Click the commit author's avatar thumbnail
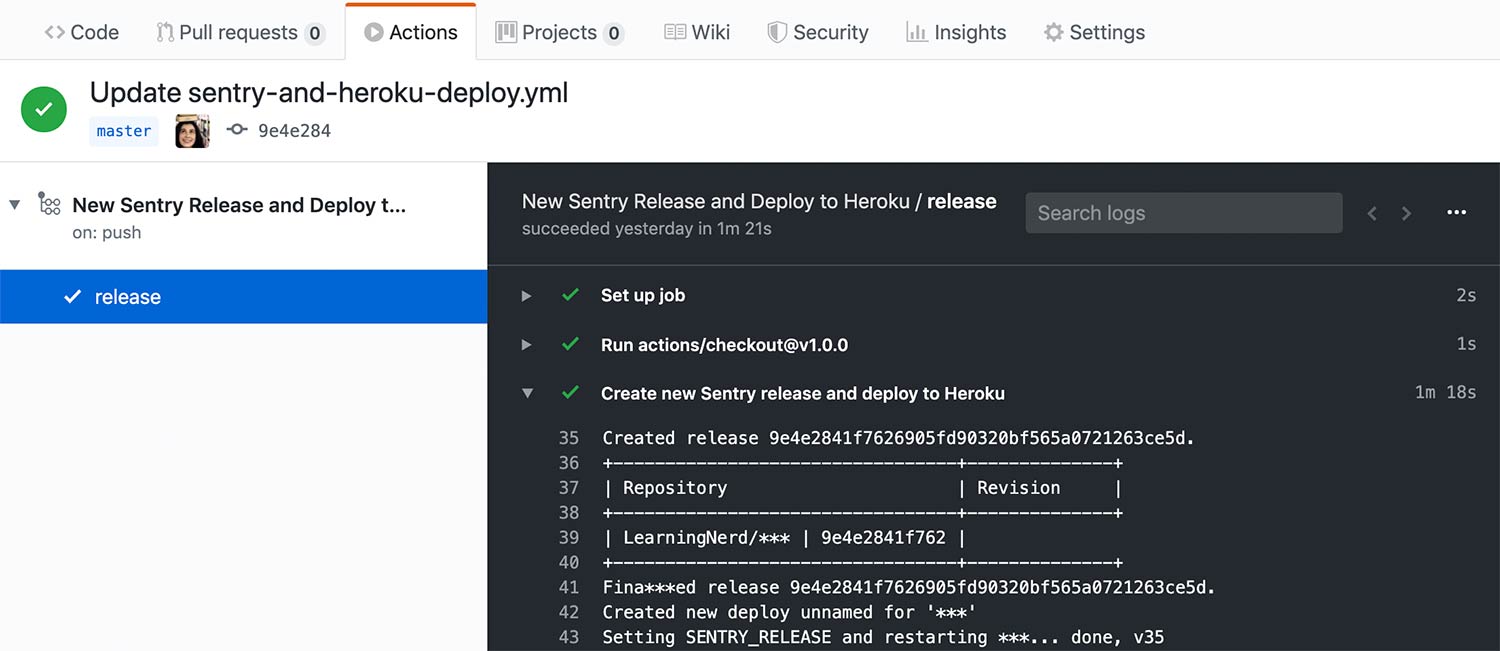The width and height of the screenshot is (1500, 651). pos(192,131)
